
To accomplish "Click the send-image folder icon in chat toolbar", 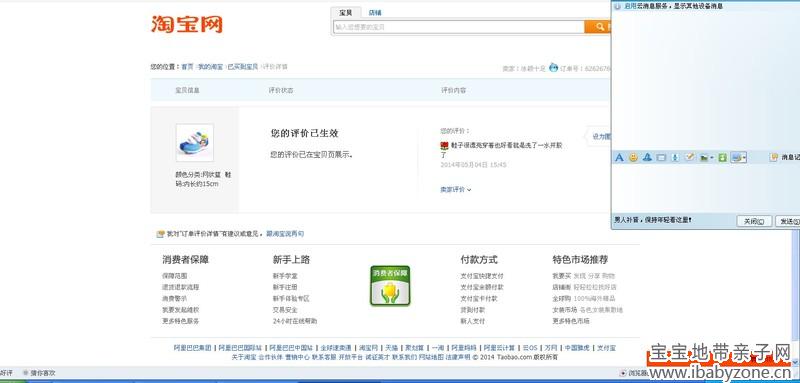I will pyautogui.click(x=704, y=158).
